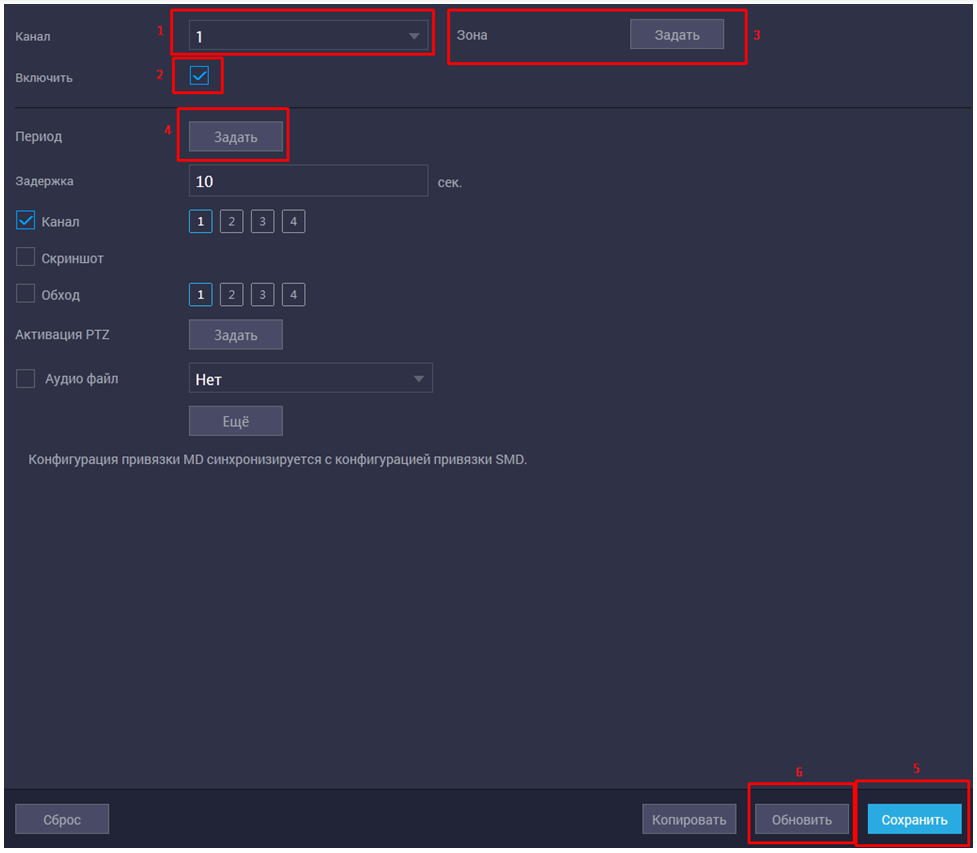Select channel 1 in Канал row
Image resolution: width=977 pixels, height=853 pixels.
pos(200,221)
